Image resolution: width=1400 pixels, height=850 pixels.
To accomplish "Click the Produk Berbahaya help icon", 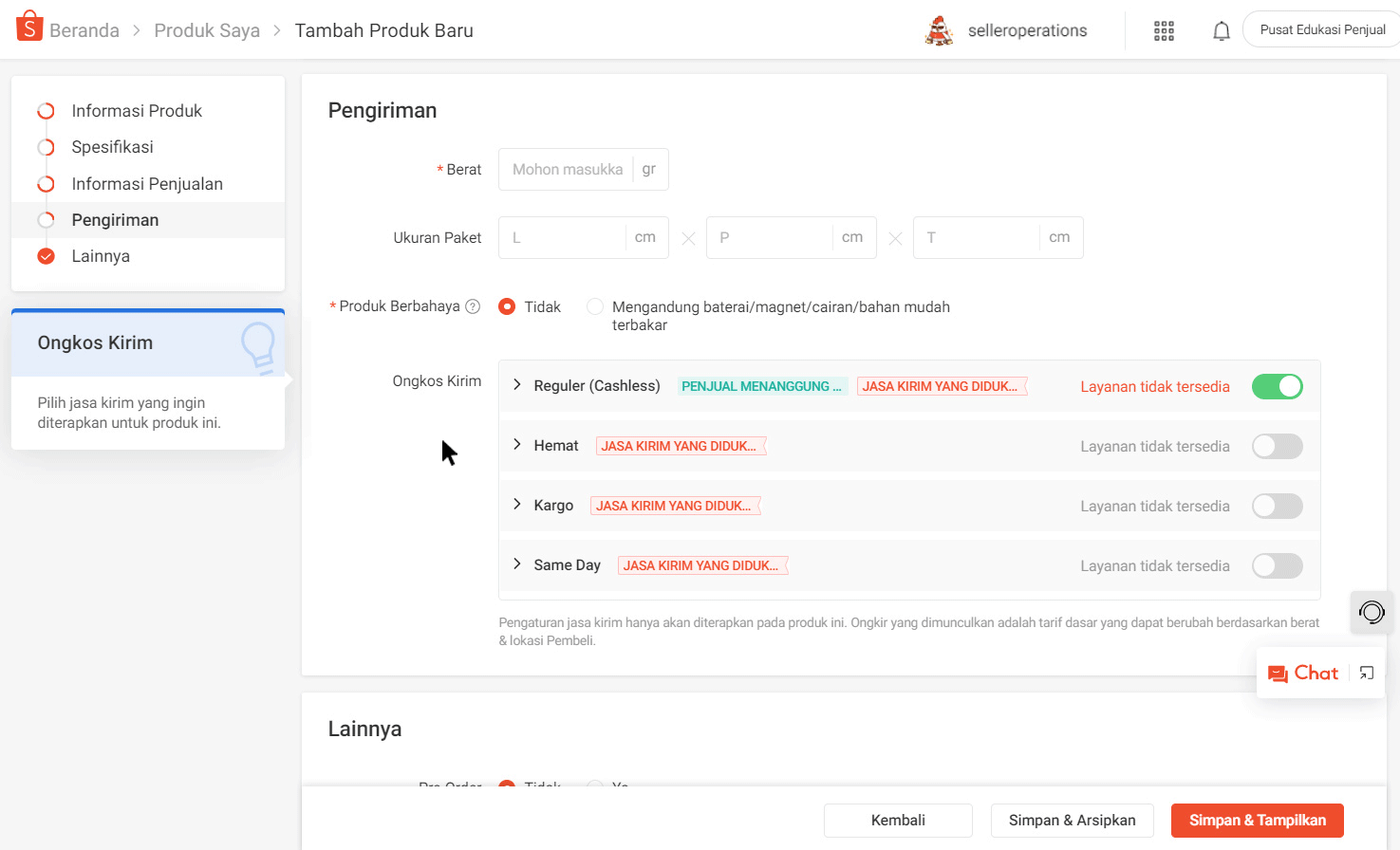I will tap(473, 305).
